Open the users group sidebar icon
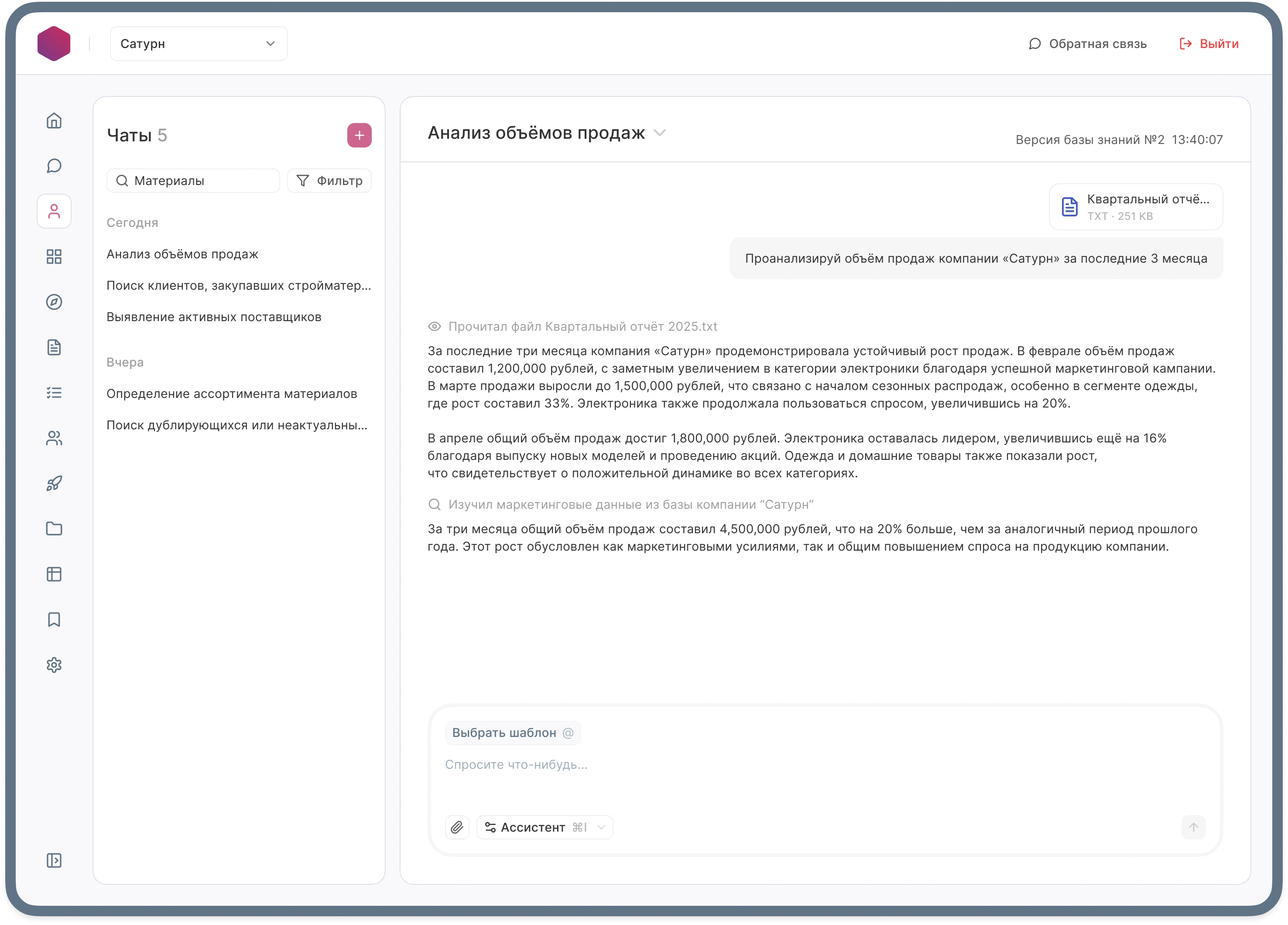This screenshot has width=1288, height=925. 54,439
